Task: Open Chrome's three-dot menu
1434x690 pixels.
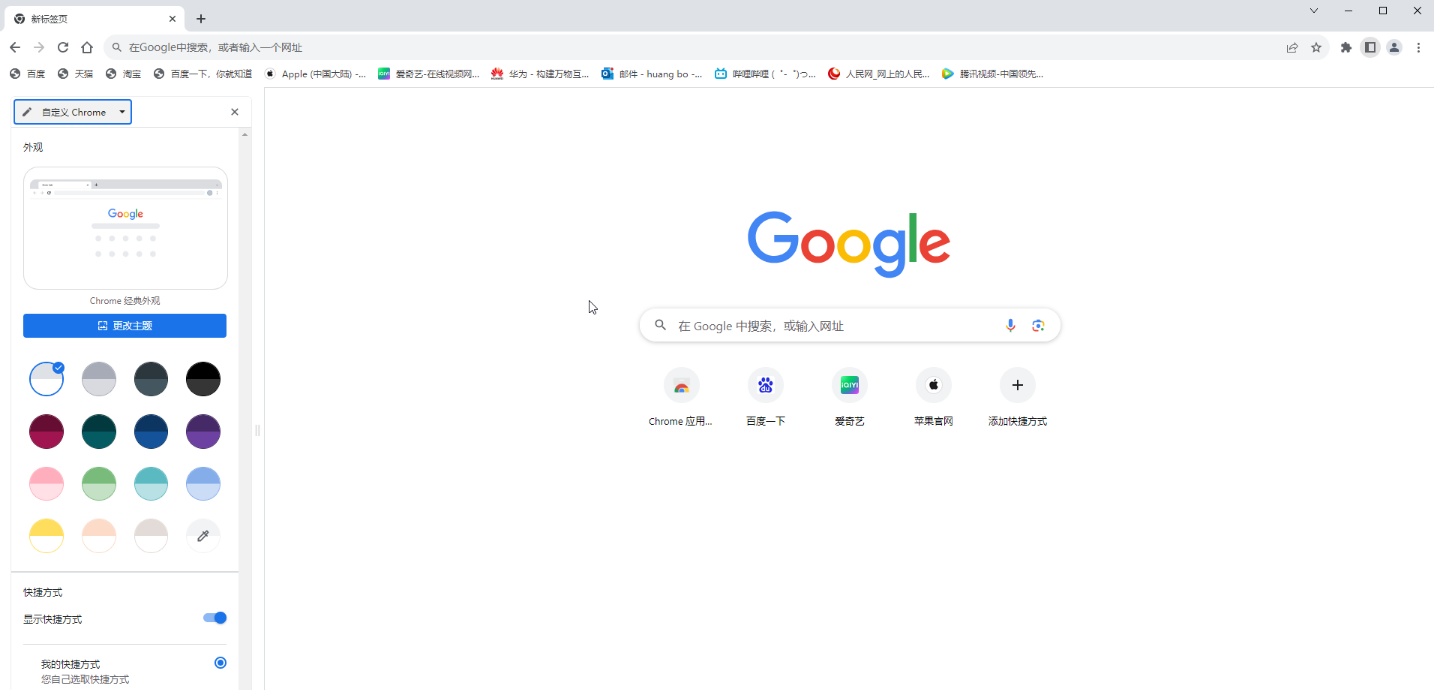Action: point(1418,47)
